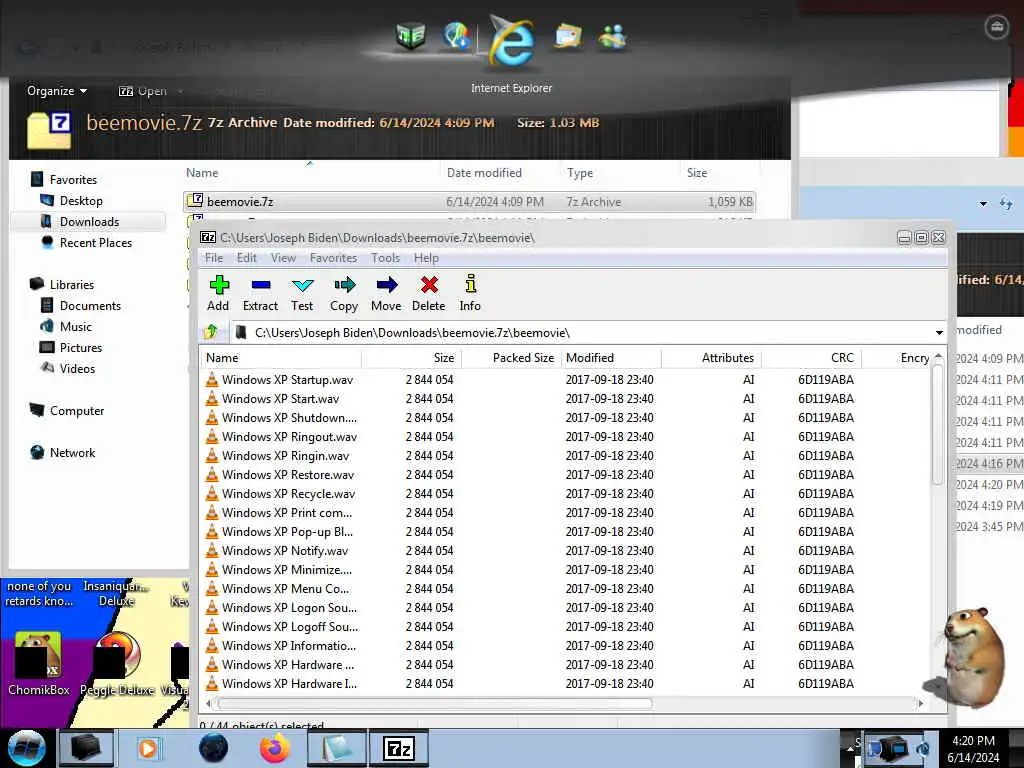Sort by Attributes column header
This screenshot has height=768, width=1024.
[x=711, y=358]
